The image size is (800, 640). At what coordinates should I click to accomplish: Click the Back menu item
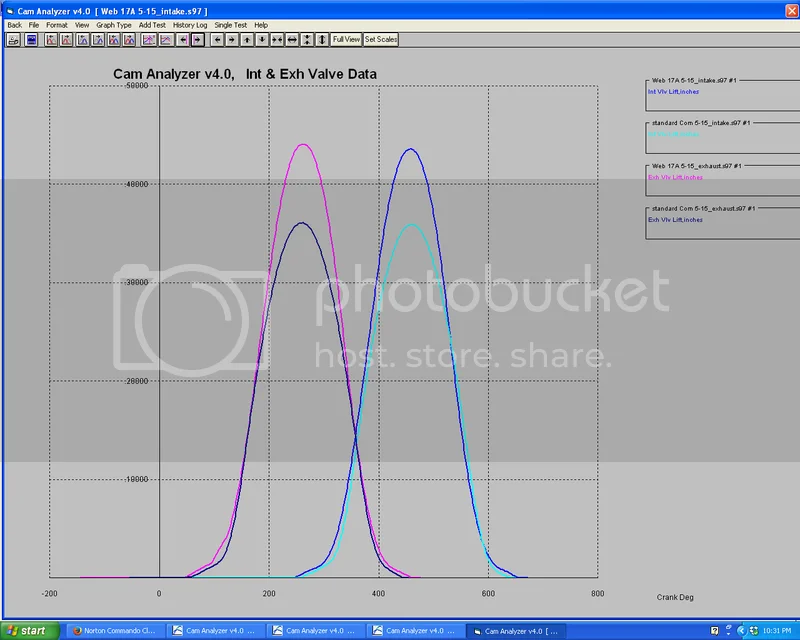(14, 24)
